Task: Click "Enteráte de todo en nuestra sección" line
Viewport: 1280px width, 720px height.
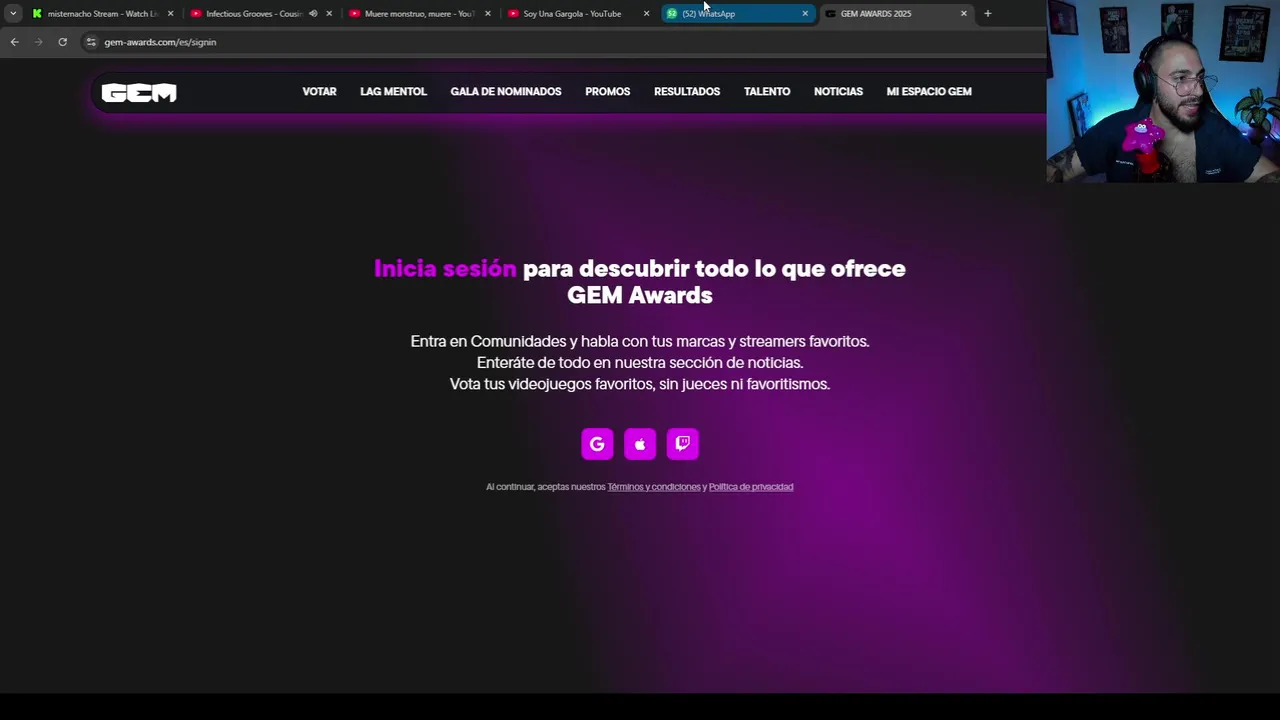Action: [640, 363]
